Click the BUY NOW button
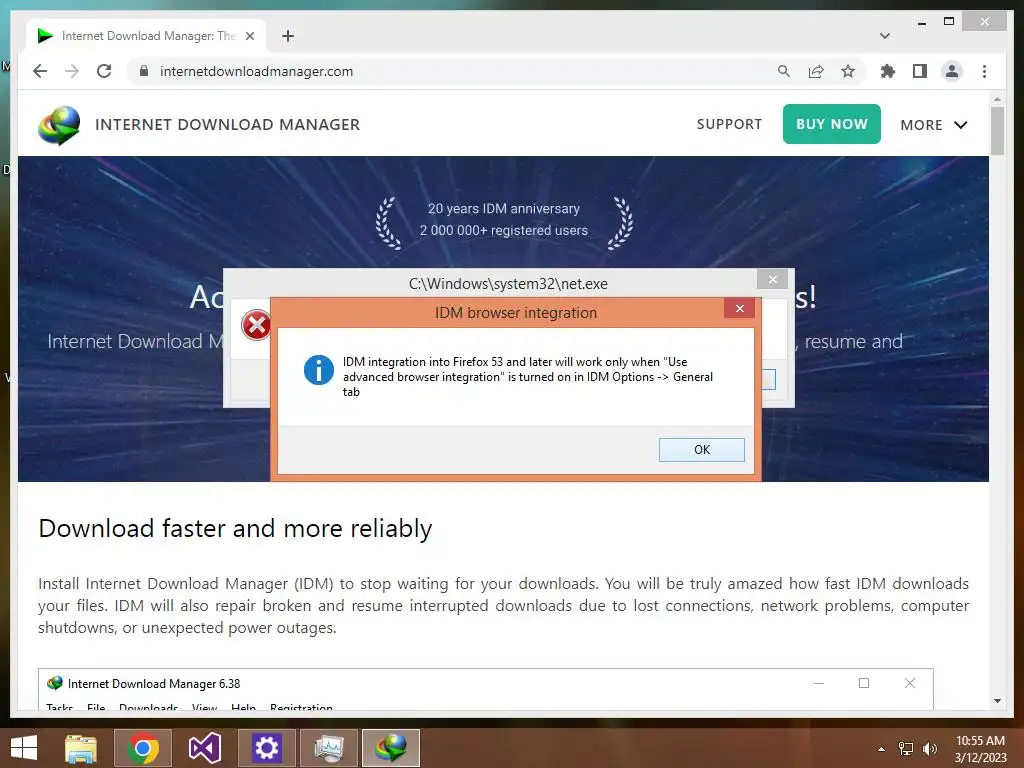 [831, 124]
